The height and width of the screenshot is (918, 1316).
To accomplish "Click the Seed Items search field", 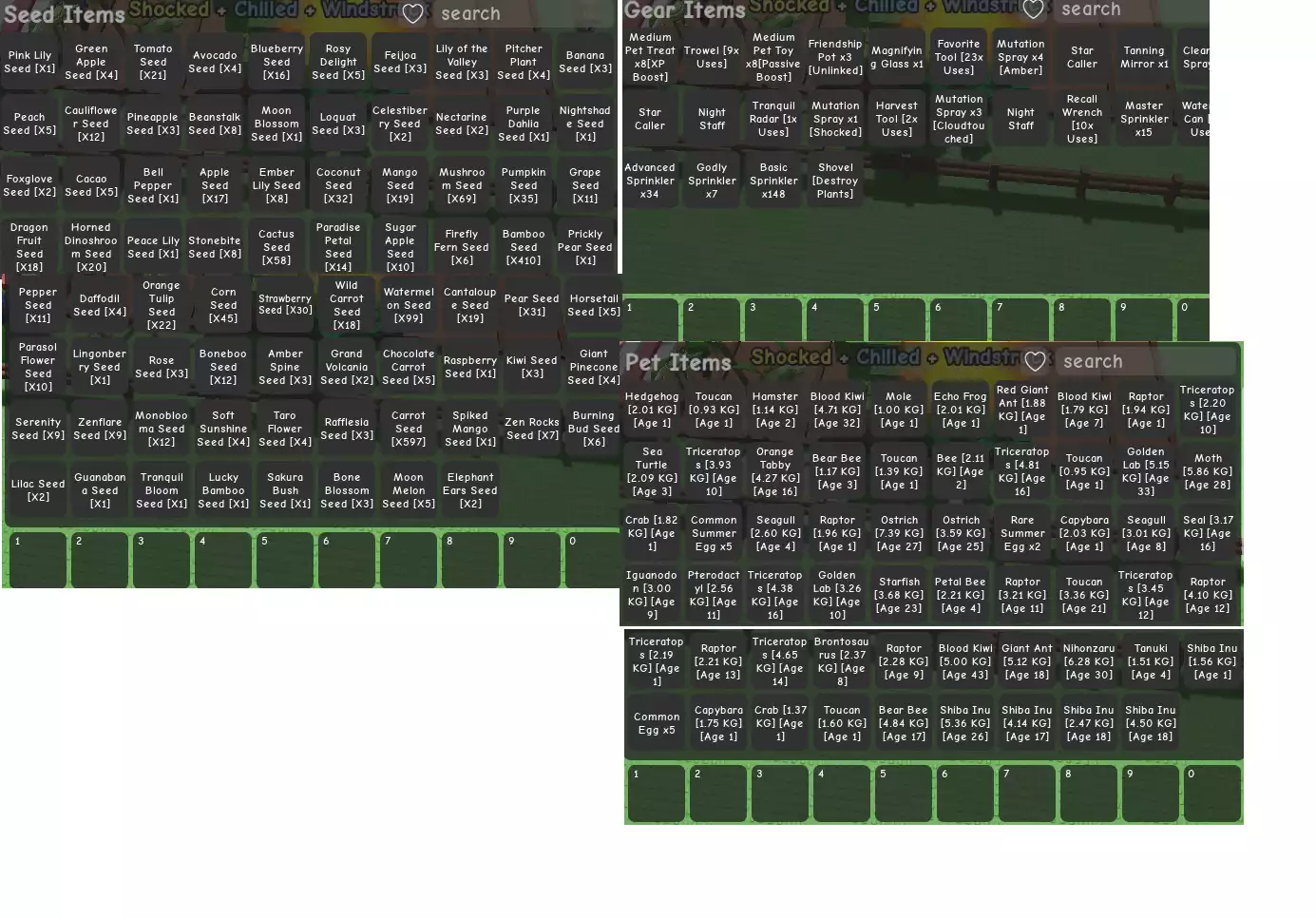I will pos(513,13).
